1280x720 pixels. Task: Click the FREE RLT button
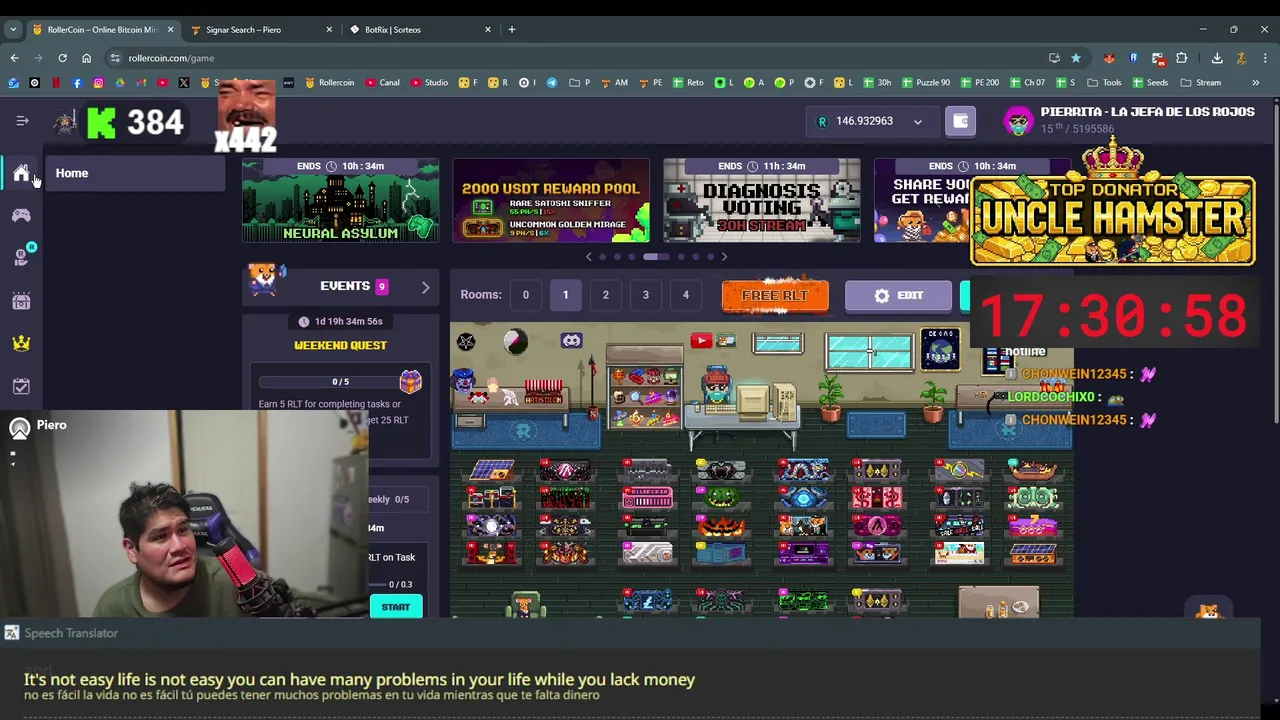pos(775,296)
